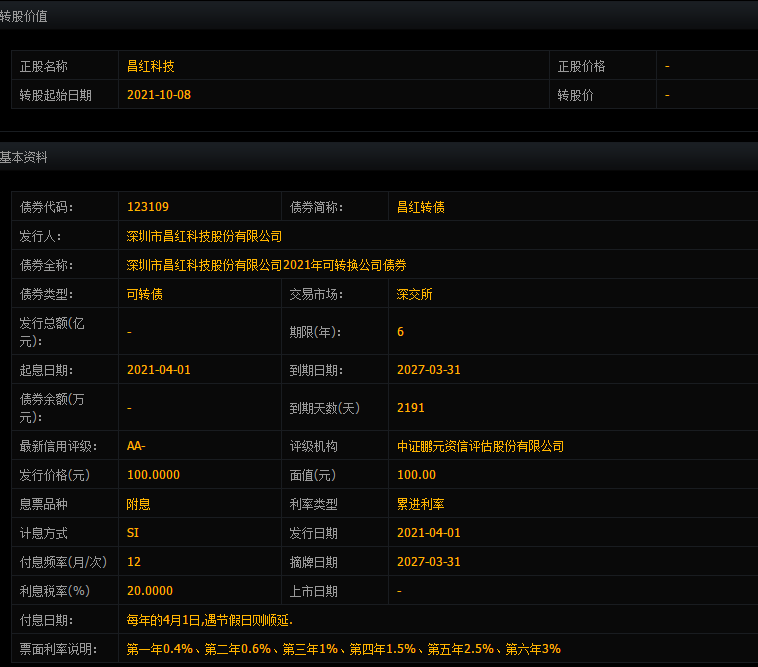Viewport: 758px width, 667px height.
Task: Click the 评级机构 label
Action: point(313,446)
